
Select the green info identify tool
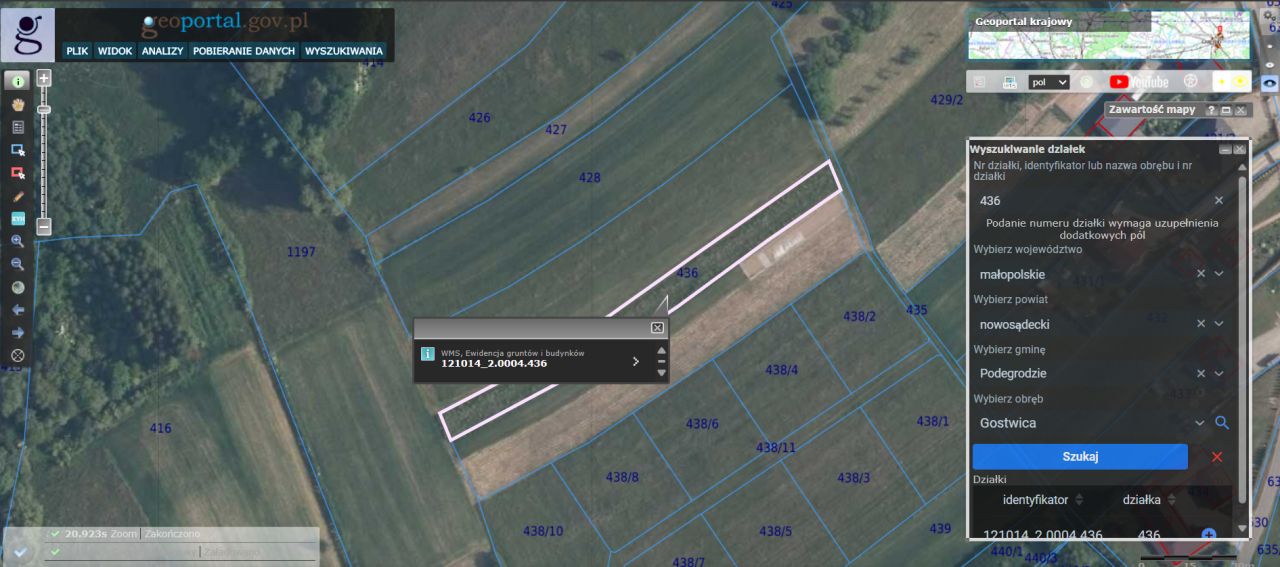pos(18,81)
